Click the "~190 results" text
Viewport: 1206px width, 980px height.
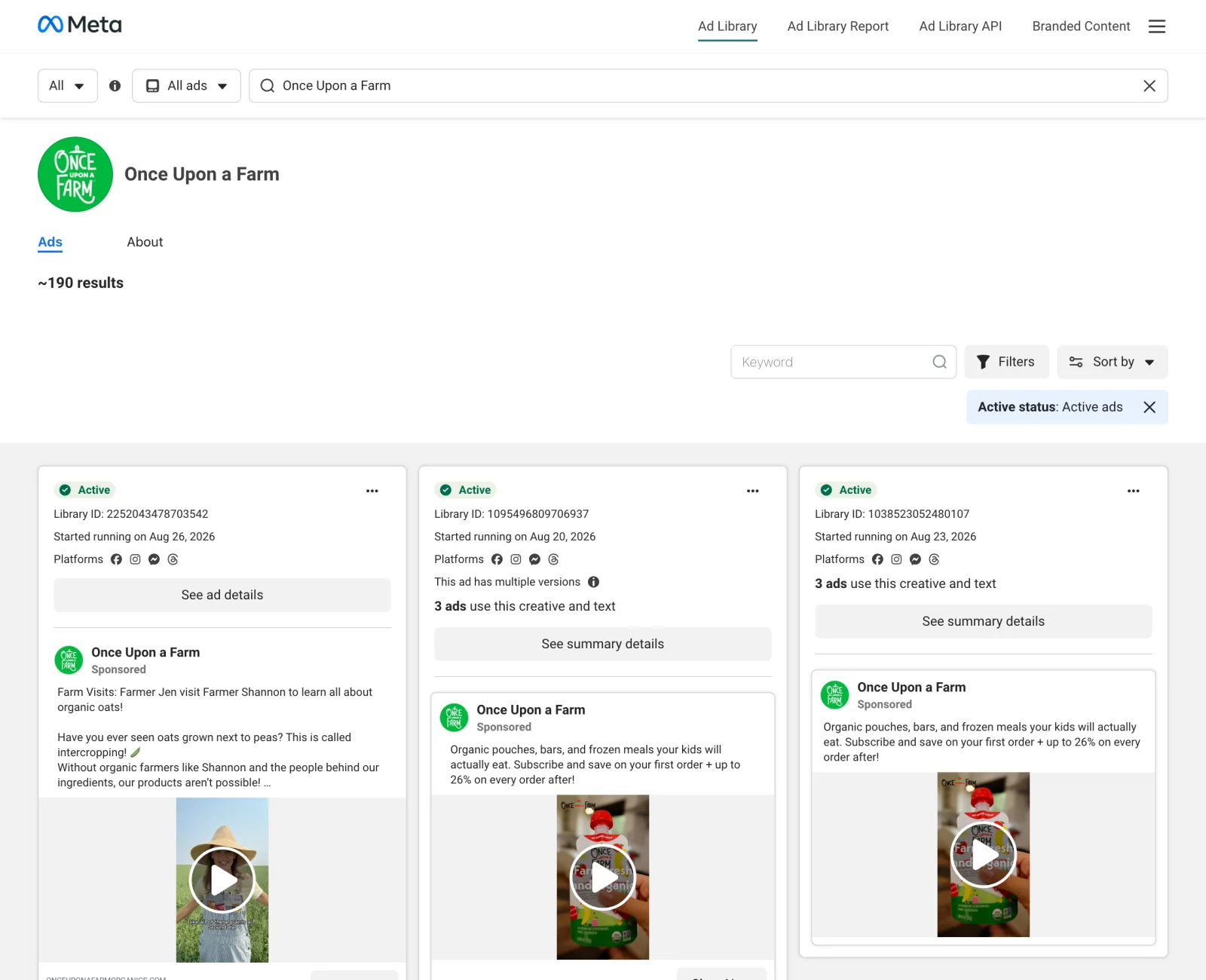81,283
